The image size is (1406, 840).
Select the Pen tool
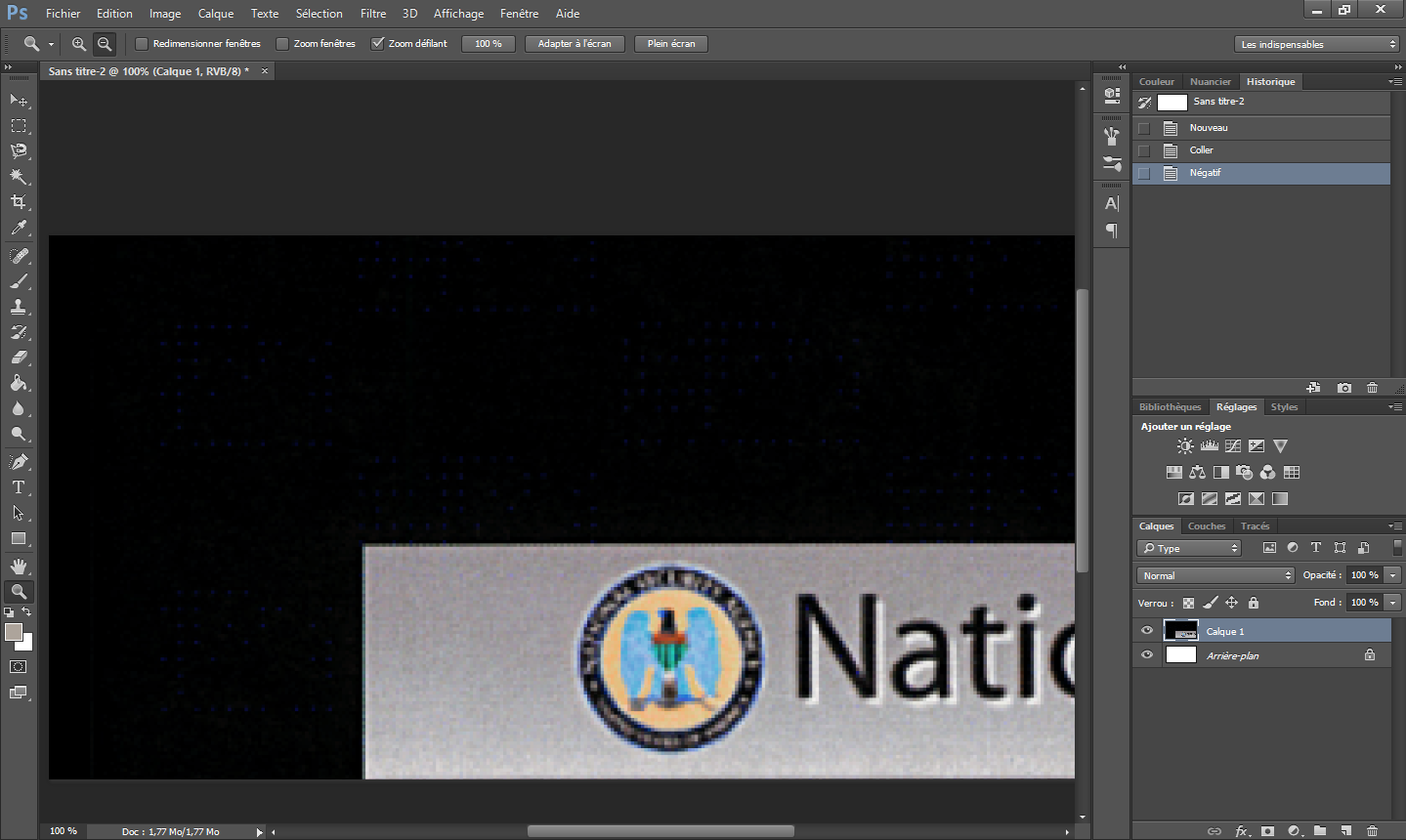pos(19,462)
